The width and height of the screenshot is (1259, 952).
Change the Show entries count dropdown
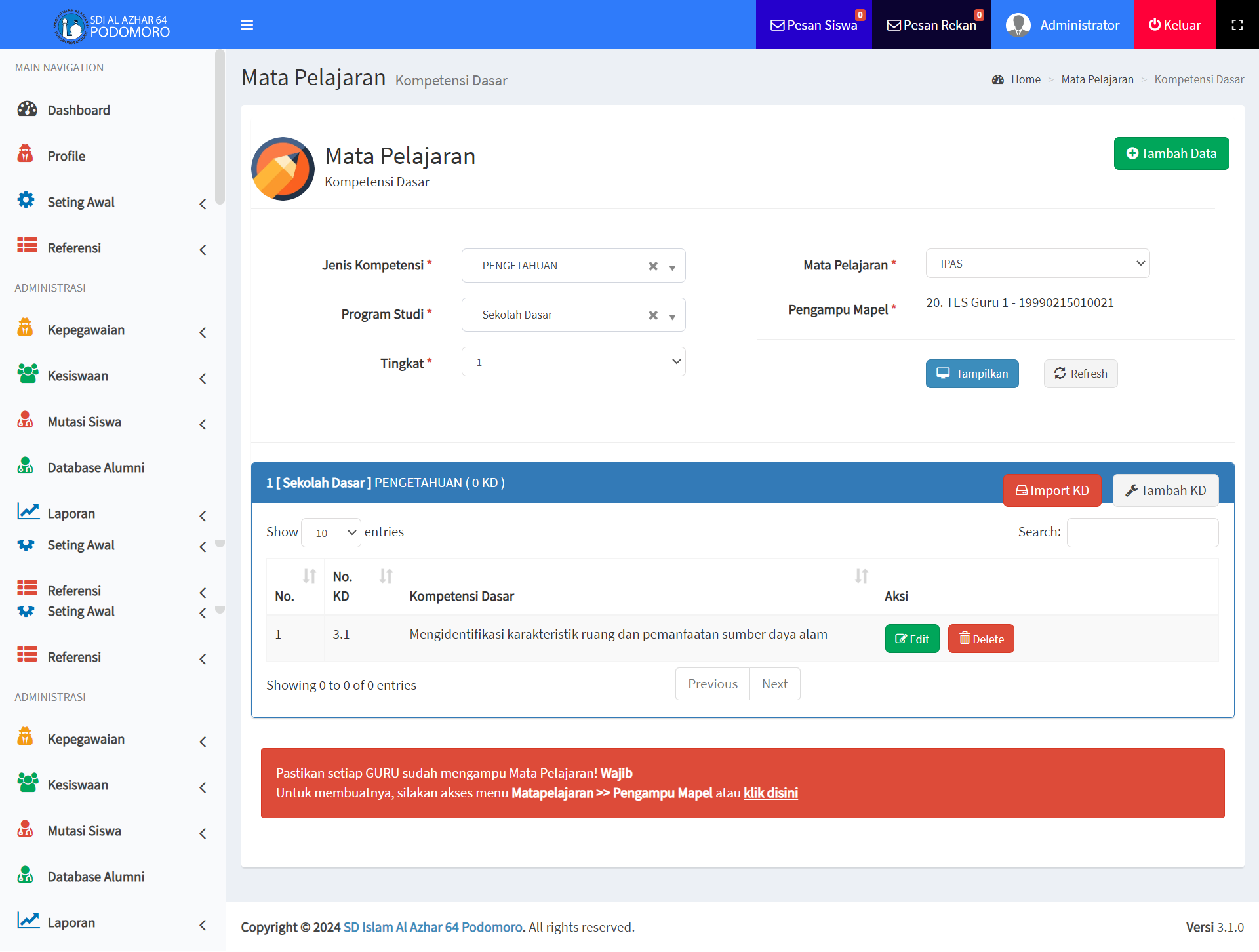[x=331, y=532]
